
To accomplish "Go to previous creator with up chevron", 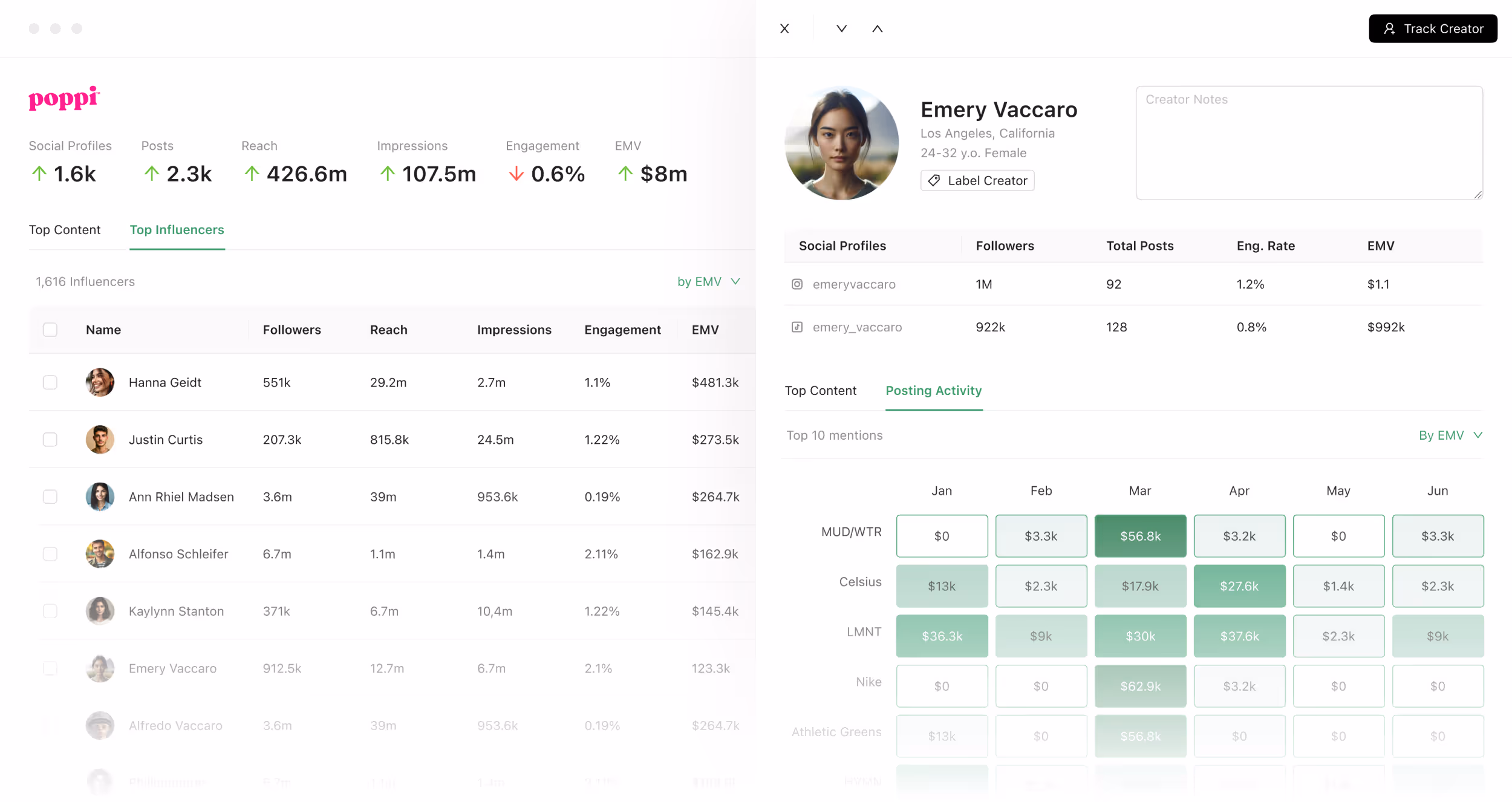I will 877,28.
